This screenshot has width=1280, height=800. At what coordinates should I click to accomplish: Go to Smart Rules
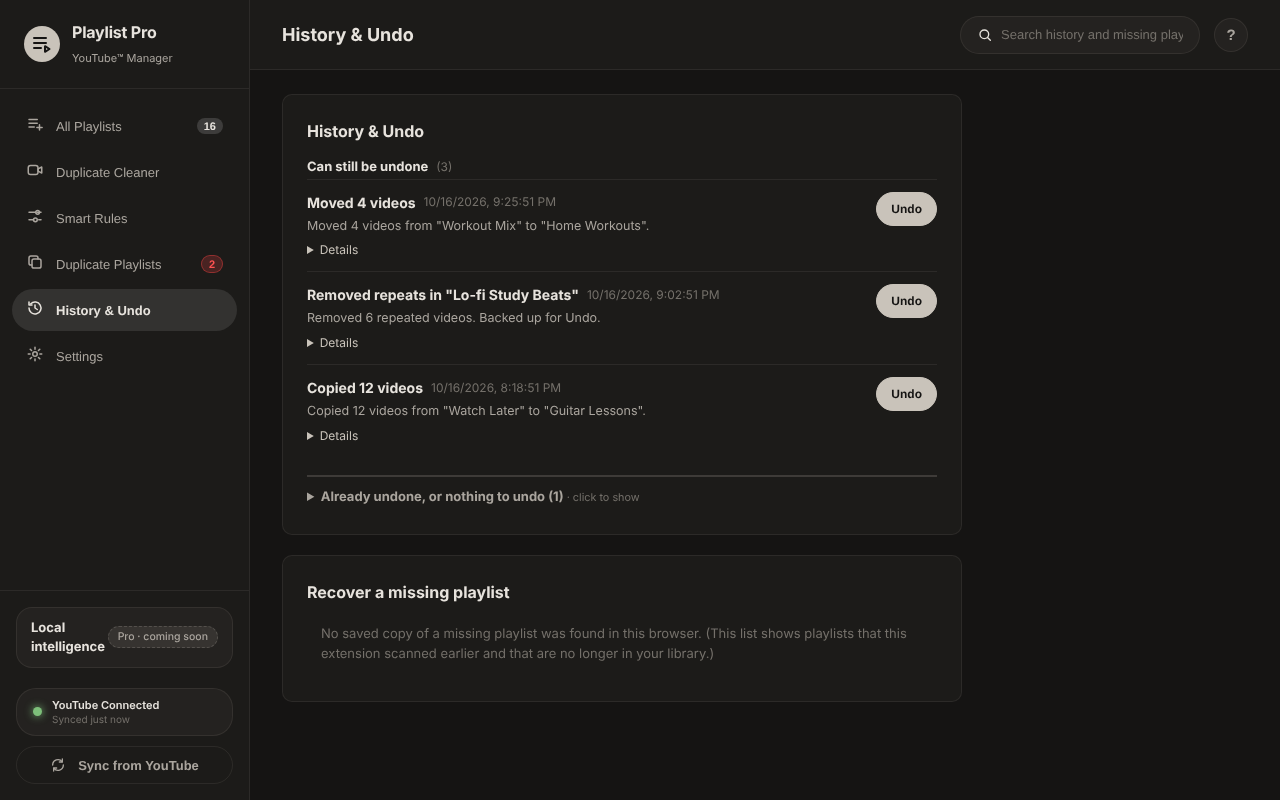[124, 218]
